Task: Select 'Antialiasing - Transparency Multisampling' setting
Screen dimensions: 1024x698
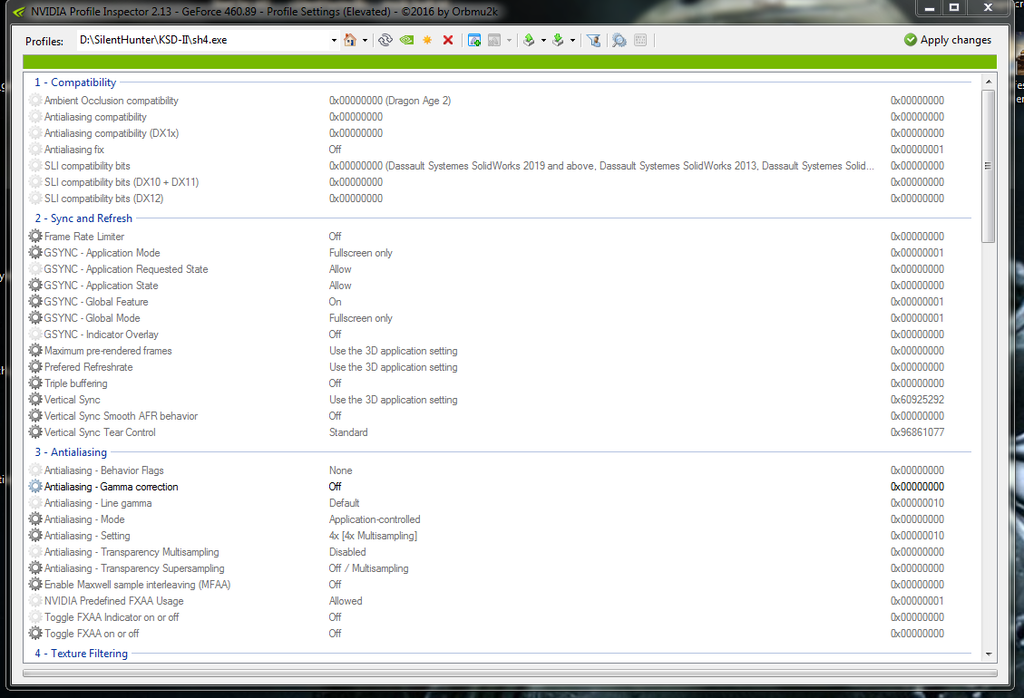Action: pos(132,552)
